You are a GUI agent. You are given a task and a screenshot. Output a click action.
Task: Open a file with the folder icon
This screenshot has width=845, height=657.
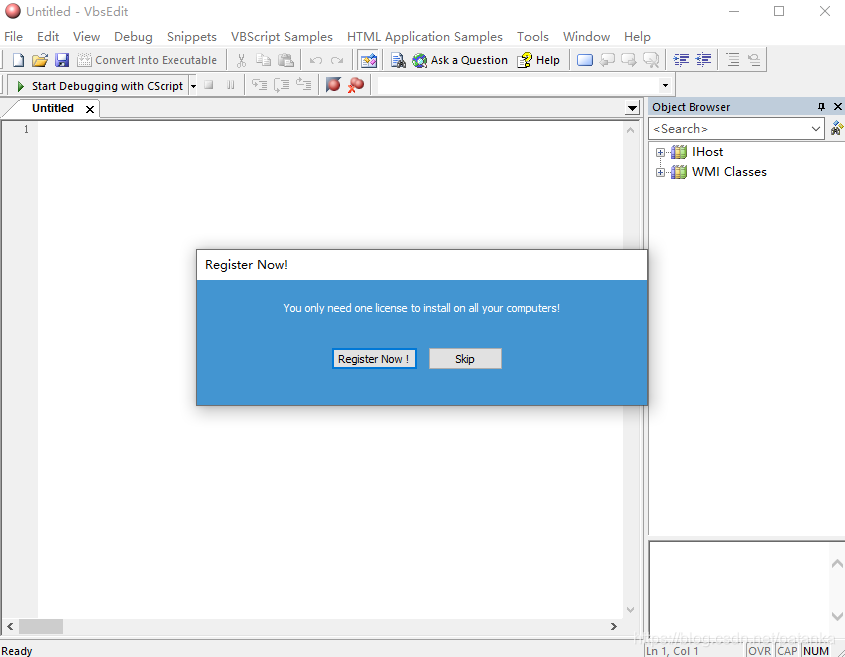click(x=40, y=60)
